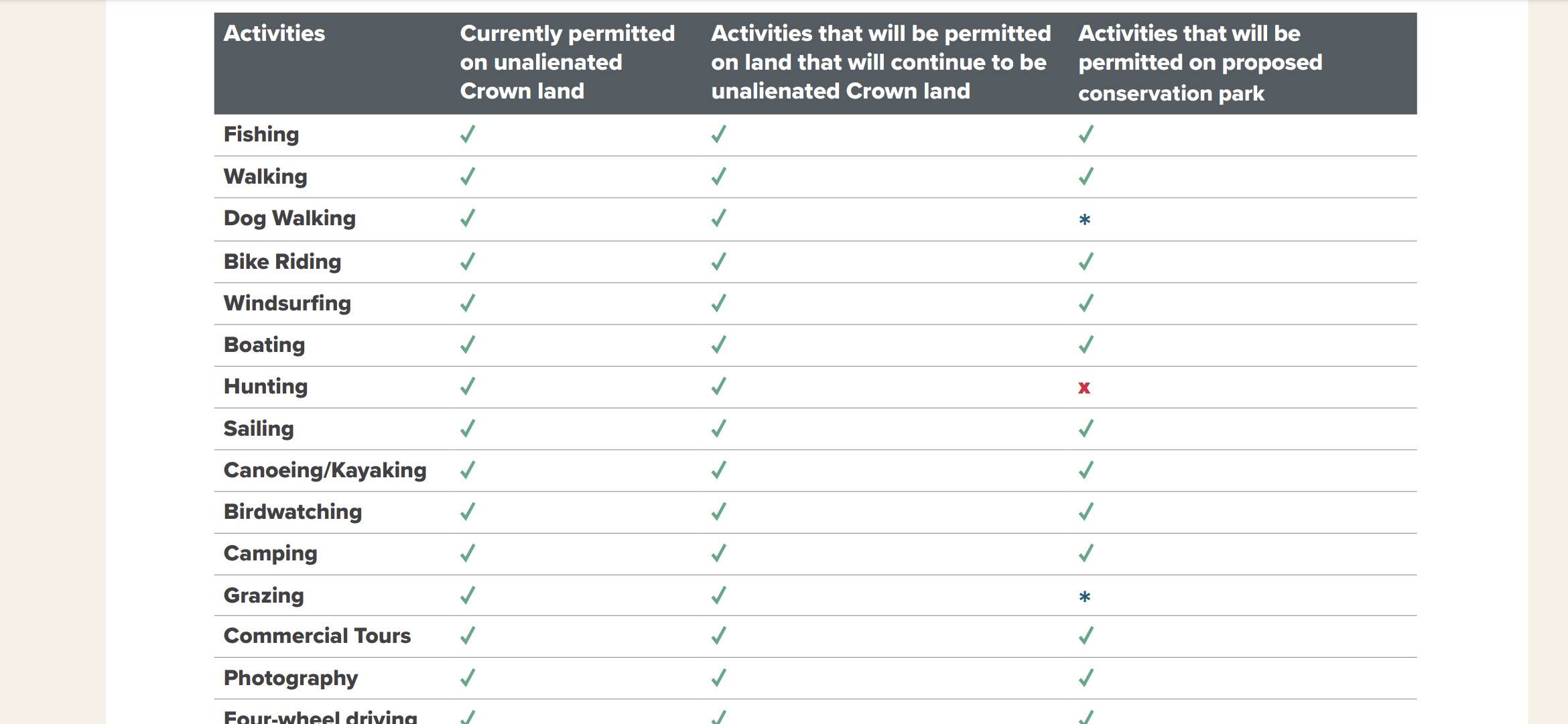Click Birdwatching's conservation park checkmark
This screenshot has height=724, width=1568.
[x=1086, y=511]
